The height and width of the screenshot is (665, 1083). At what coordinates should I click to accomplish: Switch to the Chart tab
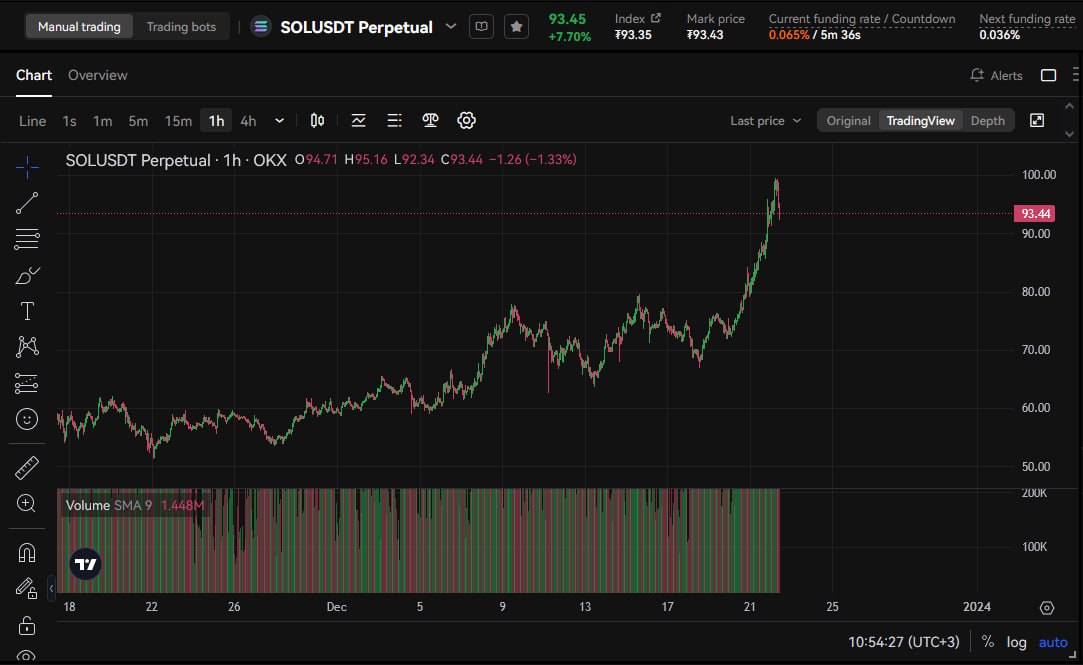pos(34,75)
